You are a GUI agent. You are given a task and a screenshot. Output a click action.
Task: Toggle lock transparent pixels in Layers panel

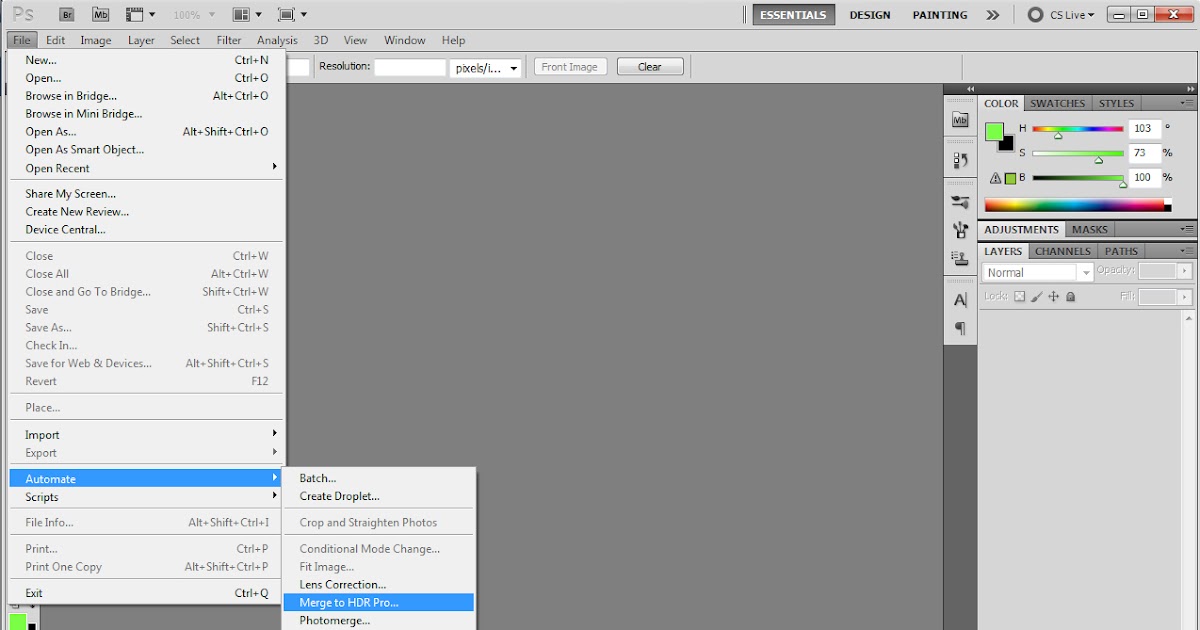tap(1020, 297)
